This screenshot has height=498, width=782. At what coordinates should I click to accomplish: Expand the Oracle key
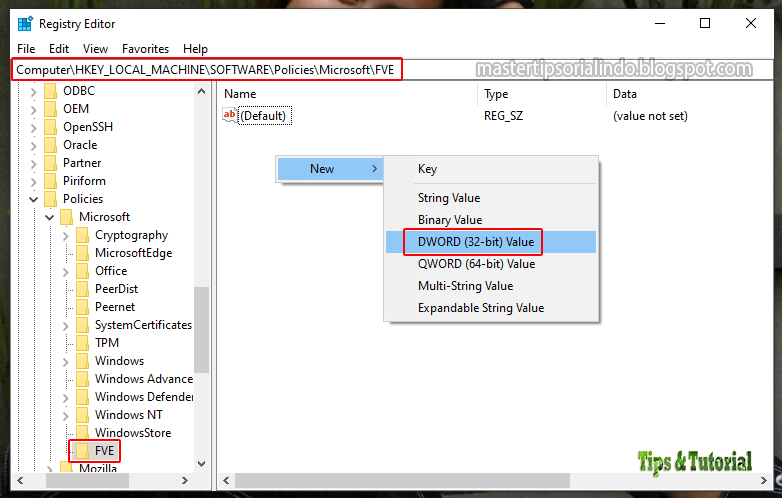(x=33, y=146)
